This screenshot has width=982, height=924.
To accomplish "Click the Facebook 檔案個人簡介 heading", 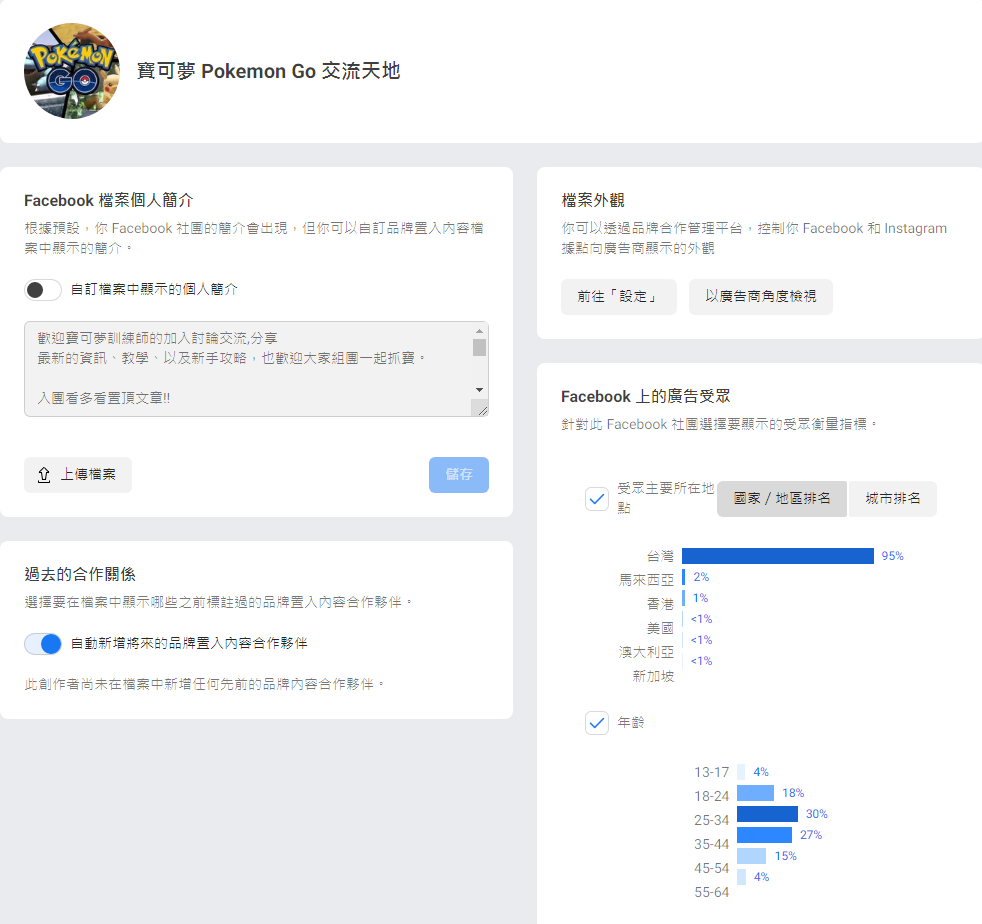I will pos(109,200).
